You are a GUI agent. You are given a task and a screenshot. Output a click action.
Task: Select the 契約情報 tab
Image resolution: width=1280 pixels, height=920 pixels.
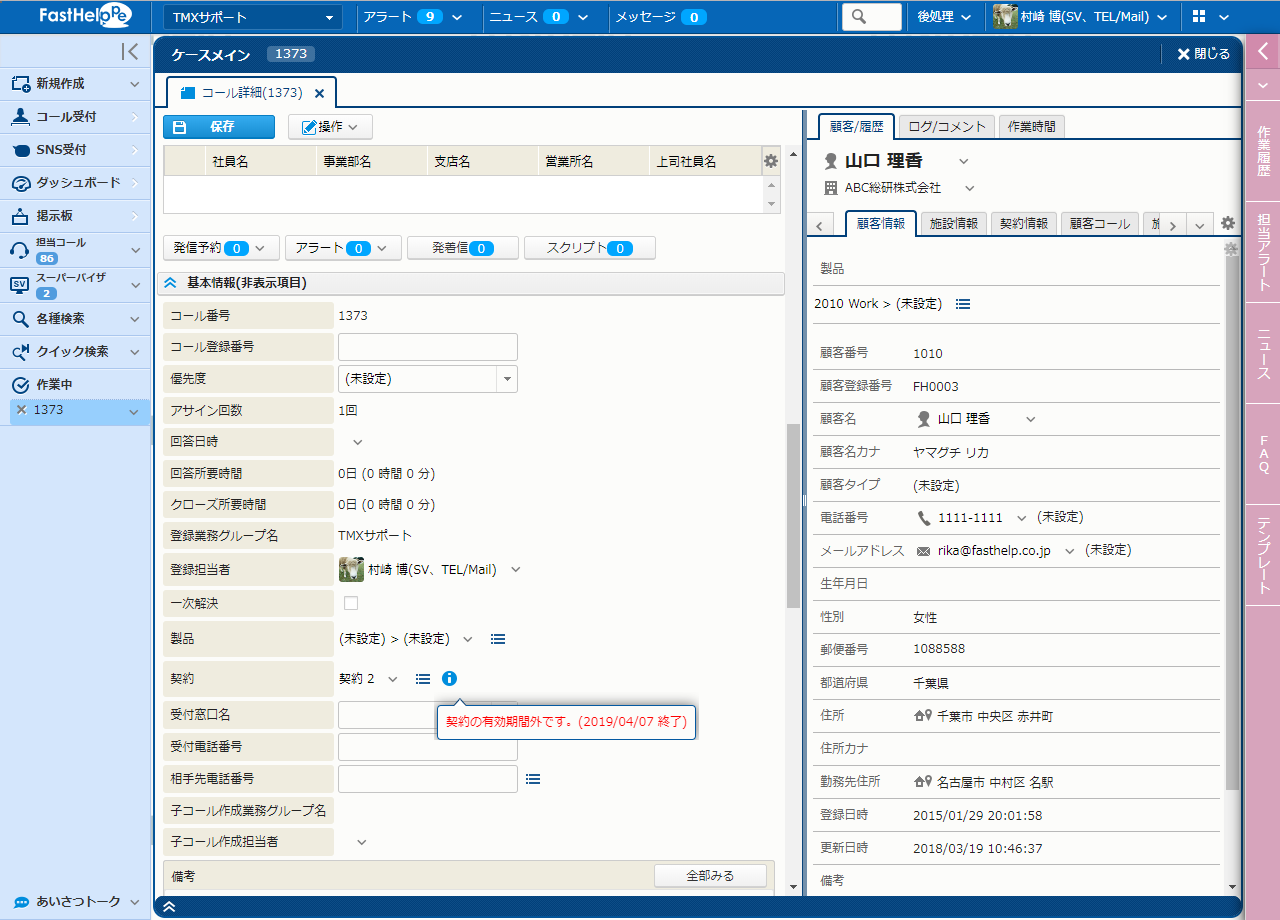(x=1024, y=224)
